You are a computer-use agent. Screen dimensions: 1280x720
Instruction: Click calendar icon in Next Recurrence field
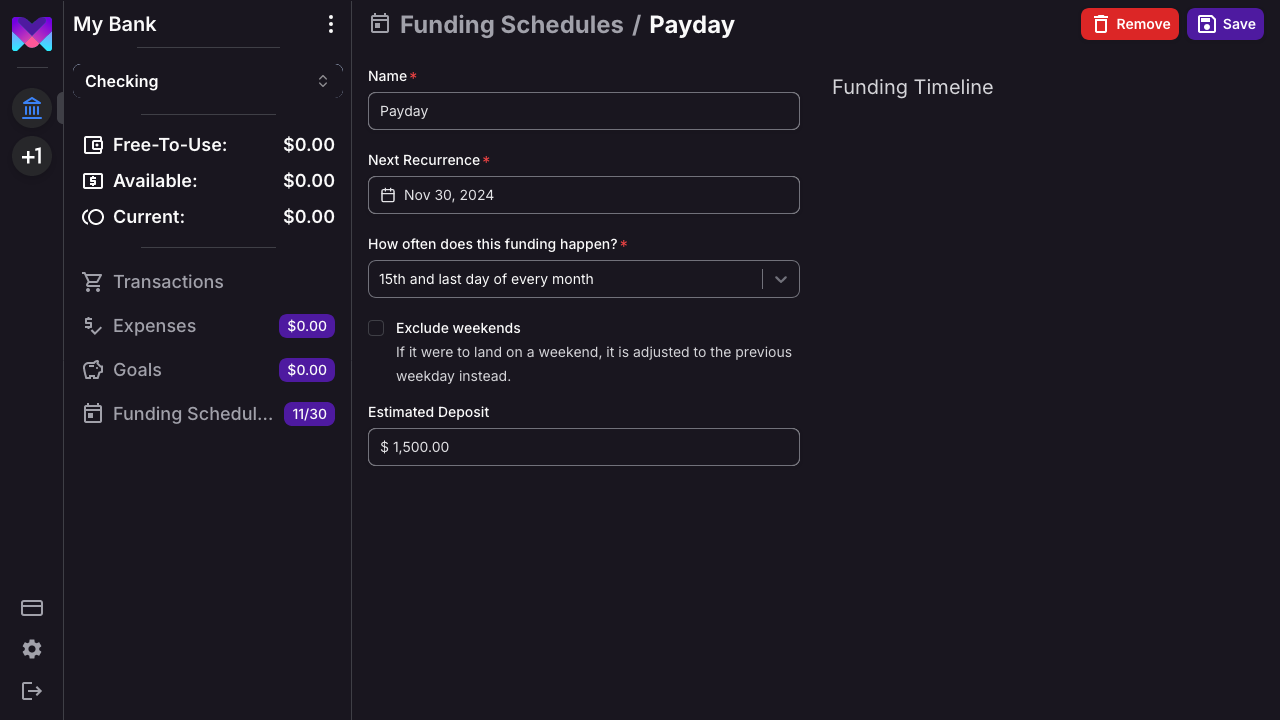pyautogui.click(x=388, y=195)
